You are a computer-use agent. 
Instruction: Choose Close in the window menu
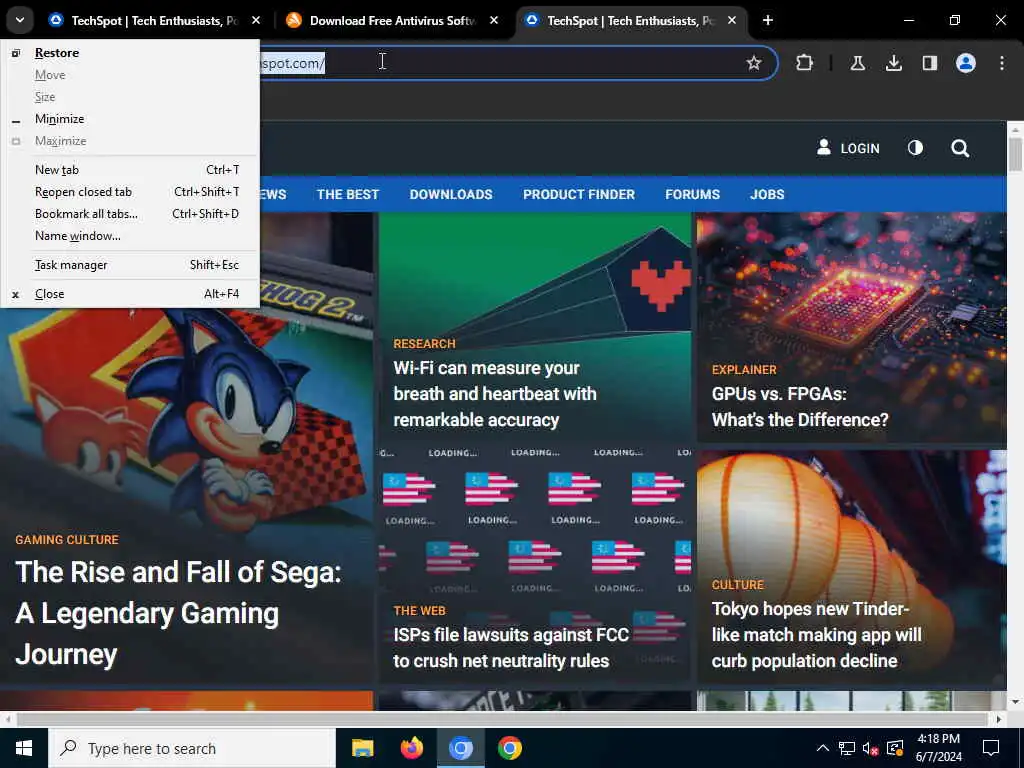pyautogui.click(x=130, y=294)
